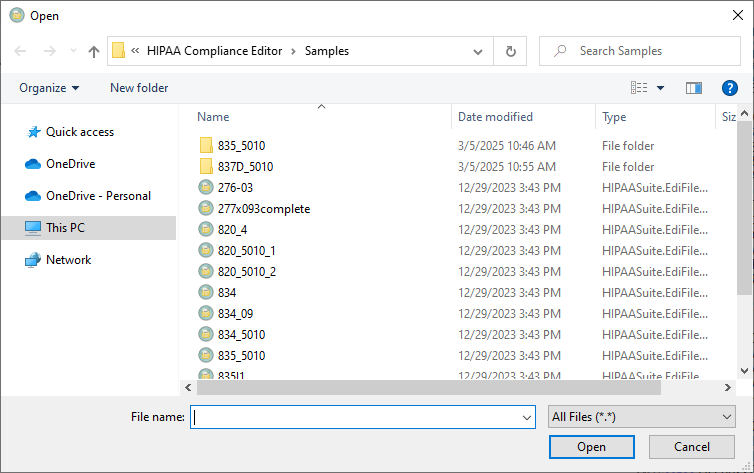Click the Cancel button
This screenshot has width=754, height=473.
tap(691, 447)
